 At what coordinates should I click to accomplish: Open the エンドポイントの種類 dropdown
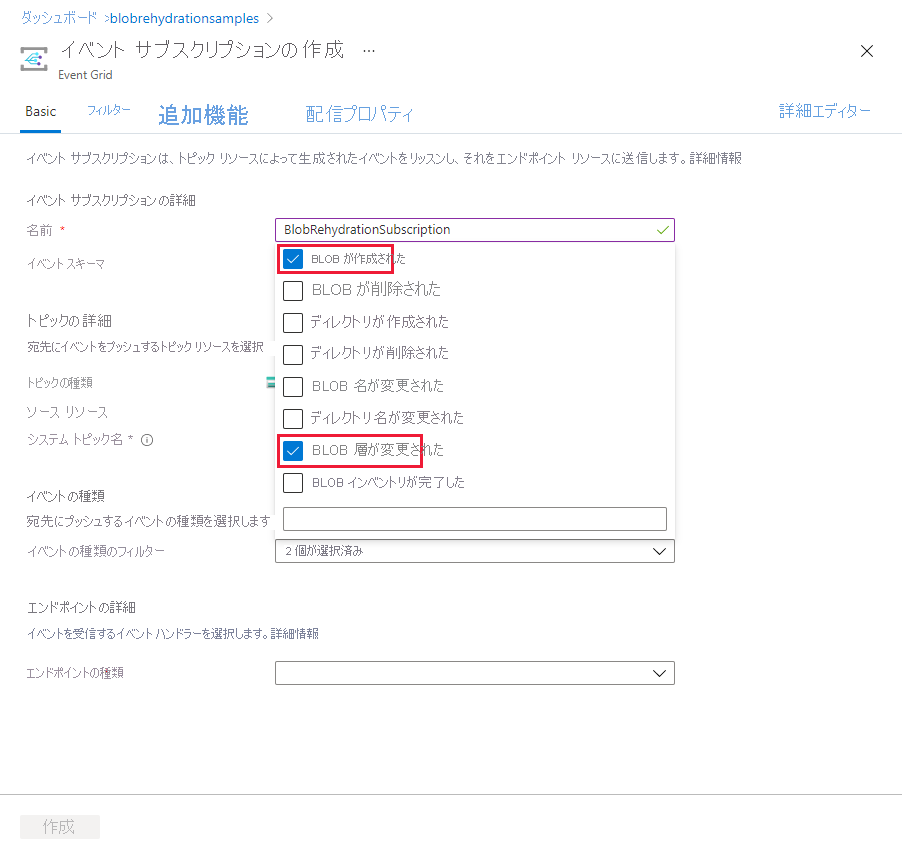click(x=659, y=672)
